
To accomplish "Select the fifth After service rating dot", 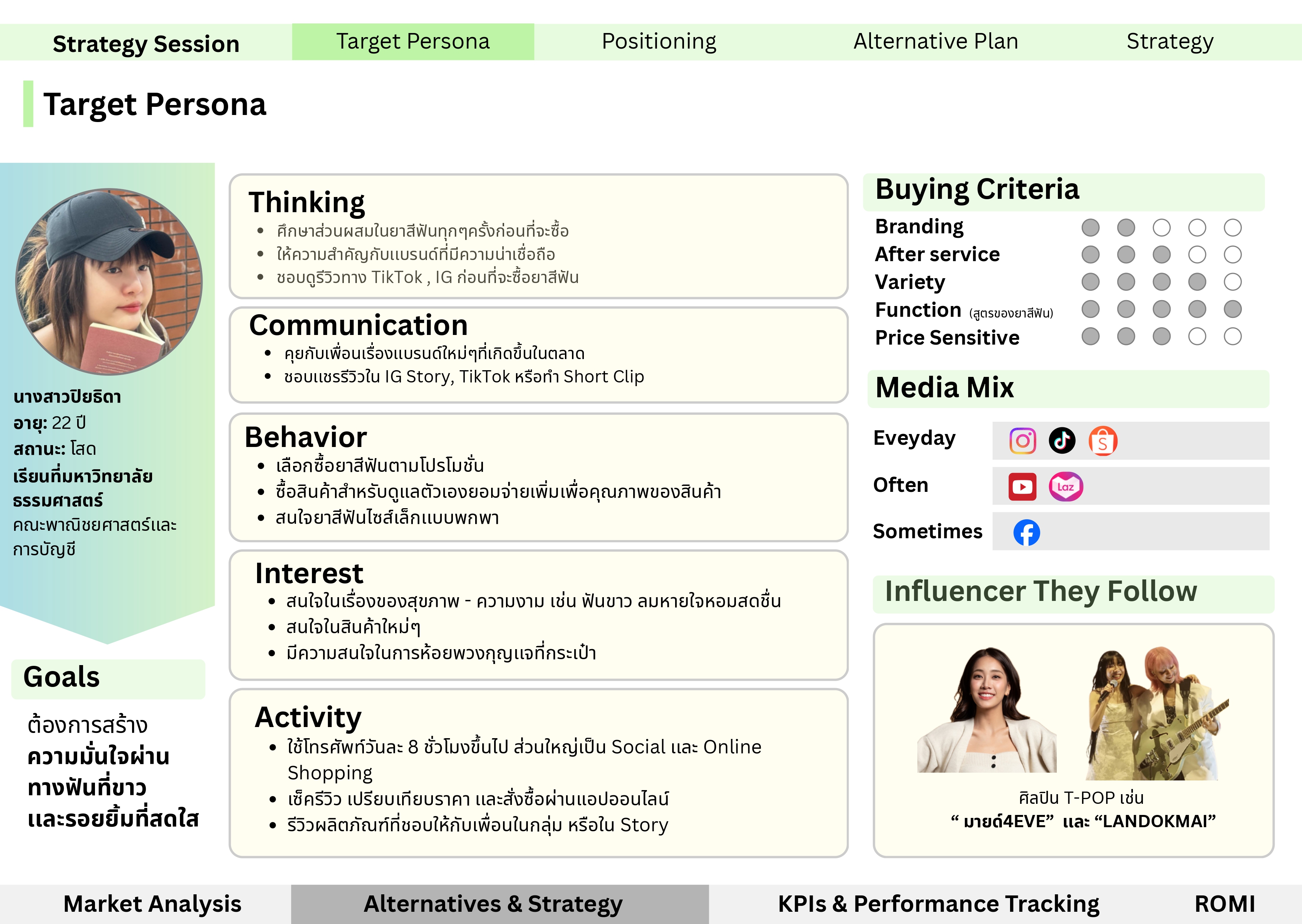I will coord(1233,254).
